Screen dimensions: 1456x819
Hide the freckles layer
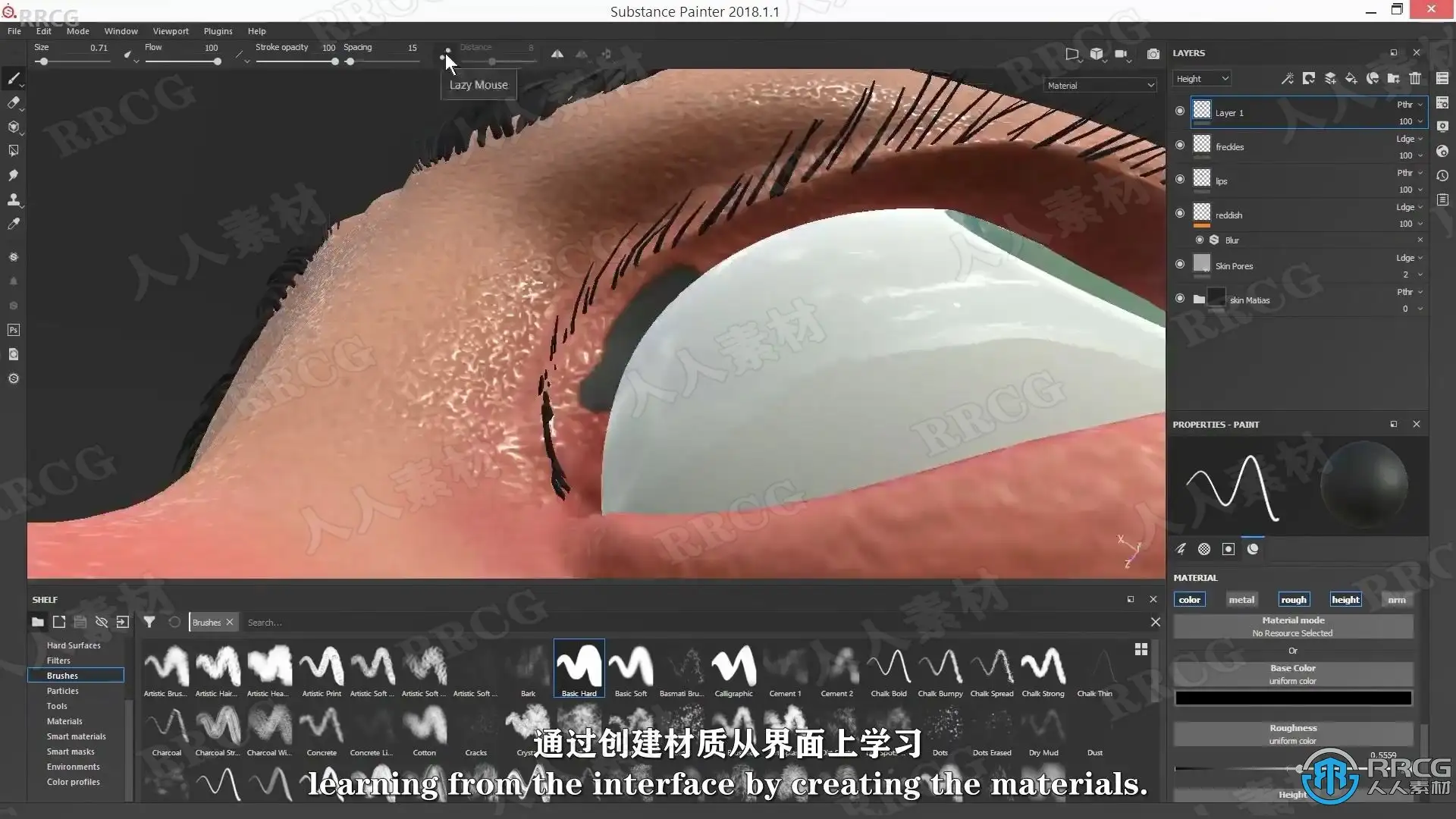click(1179, 146)
